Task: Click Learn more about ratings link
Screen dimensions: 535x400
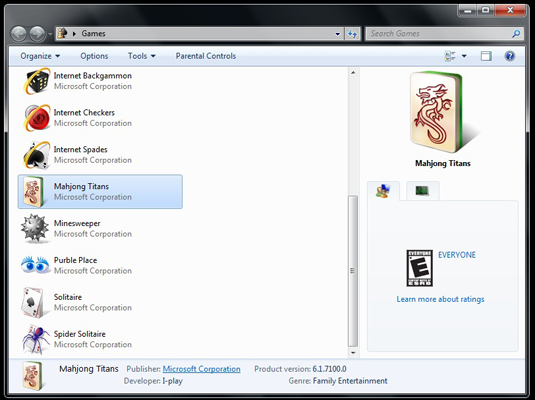Action: pos(440,299)
